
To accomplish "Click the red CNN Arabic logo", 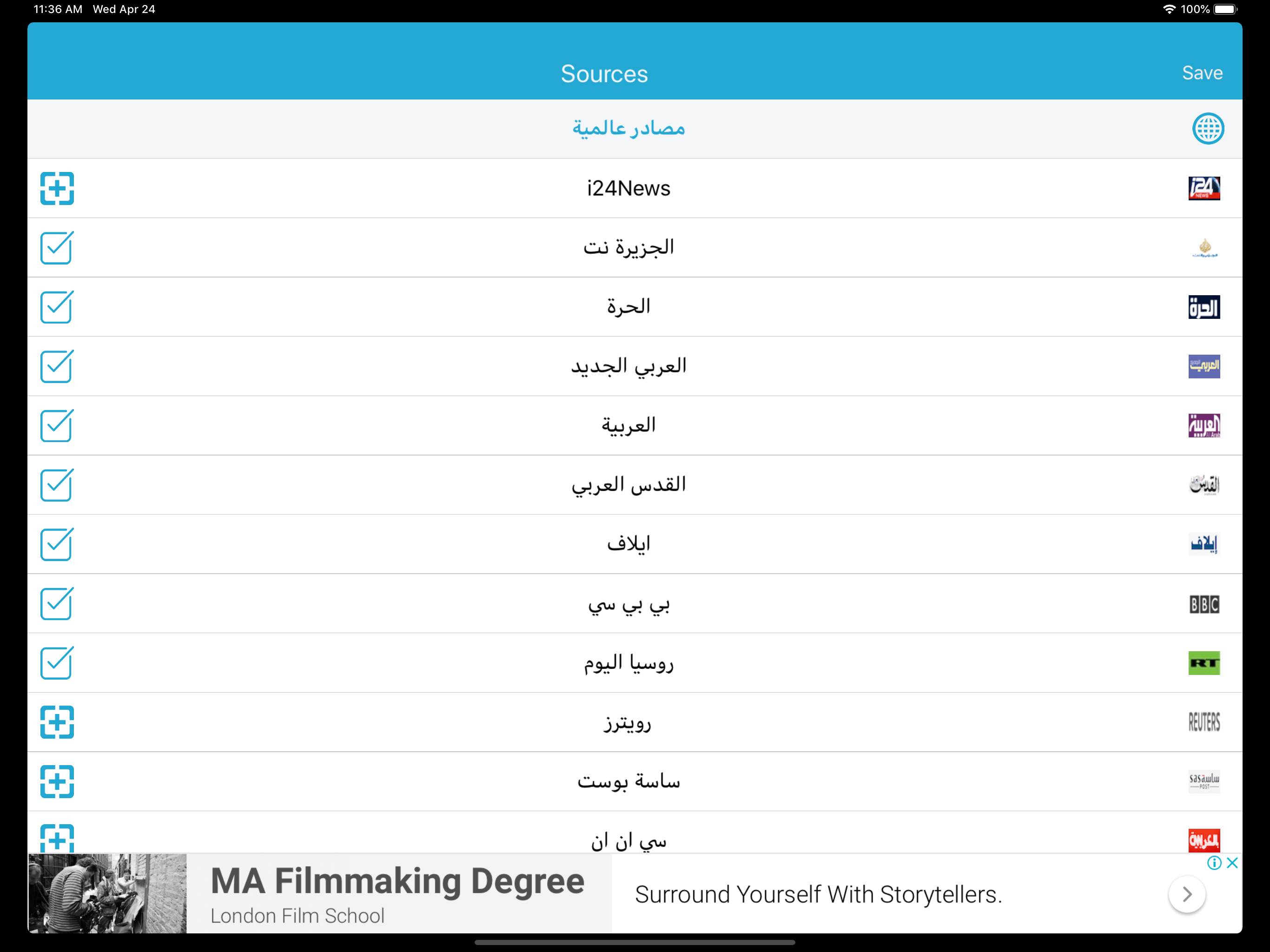I will pos(1204,840).
